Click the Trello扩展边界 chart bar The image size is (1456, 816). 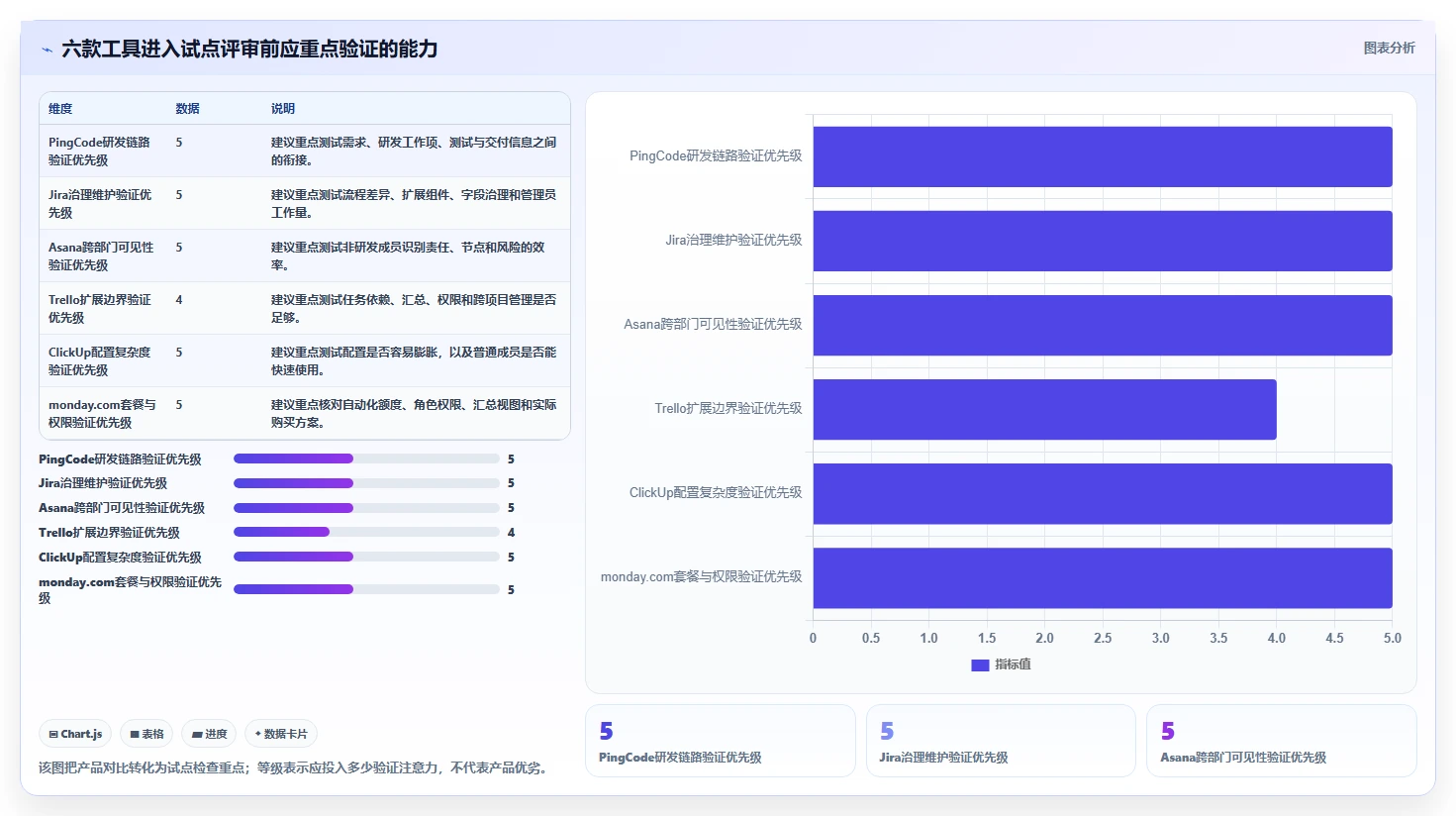(1044, 409)
